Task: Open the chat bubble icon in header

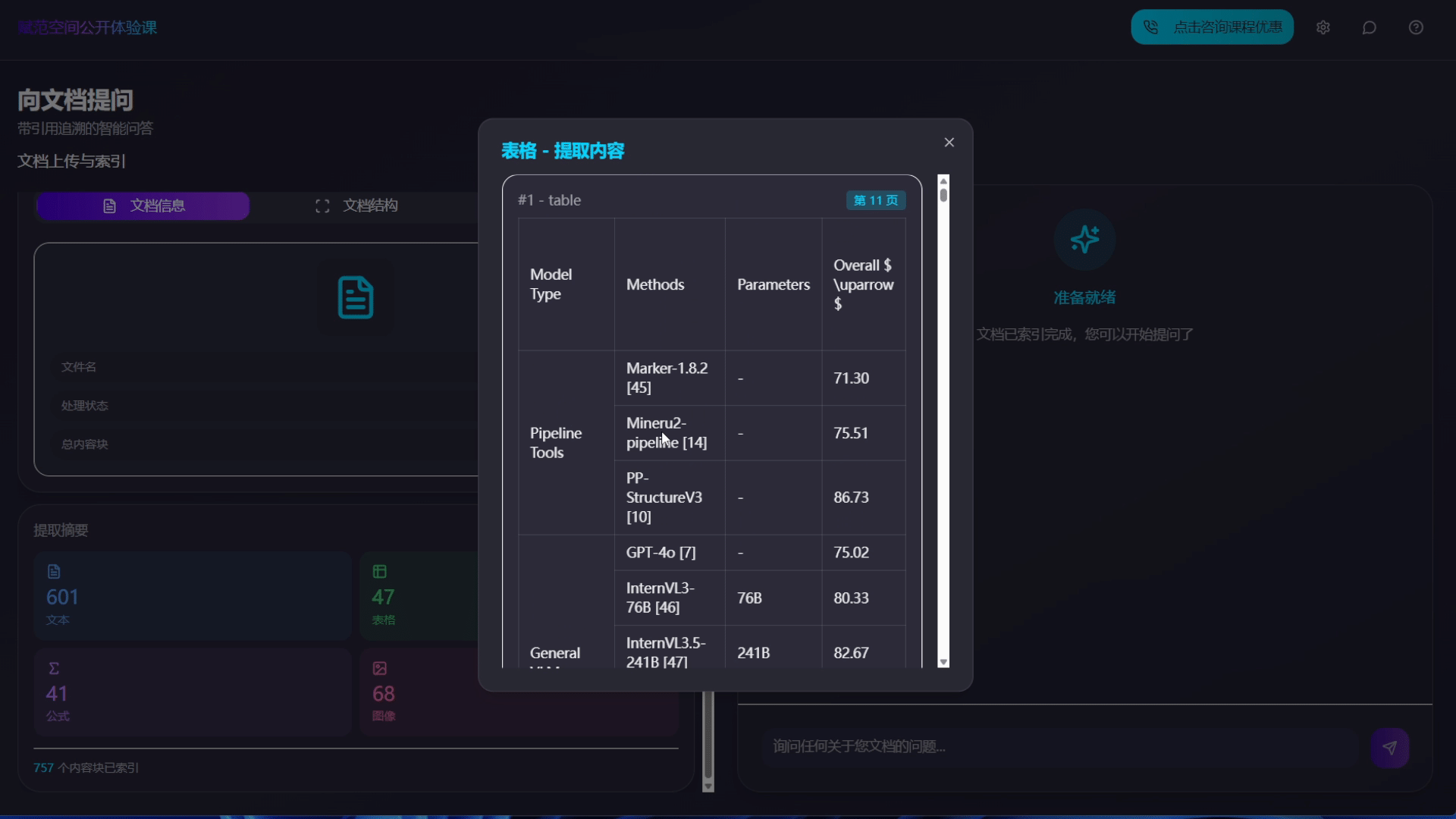Action: (1370, 27)
